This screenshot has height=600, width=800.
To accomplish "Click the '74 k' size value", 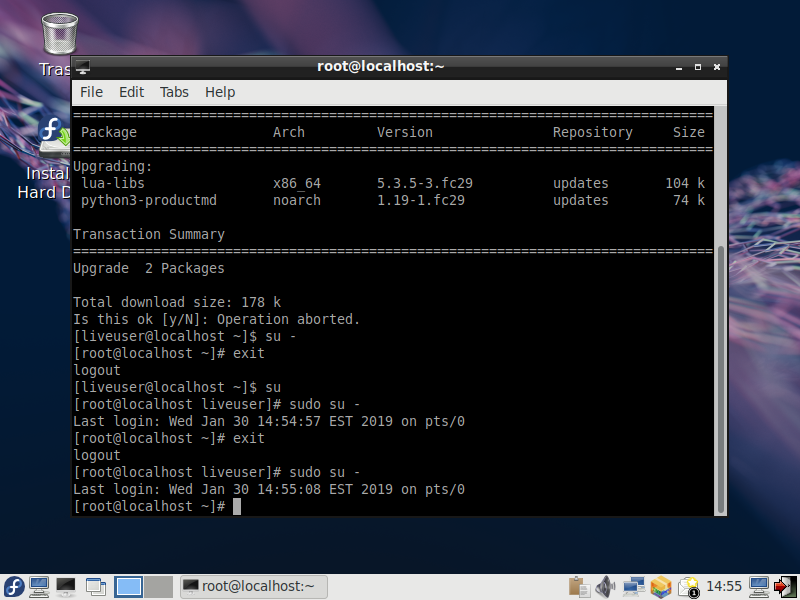I will pos(689,200).
